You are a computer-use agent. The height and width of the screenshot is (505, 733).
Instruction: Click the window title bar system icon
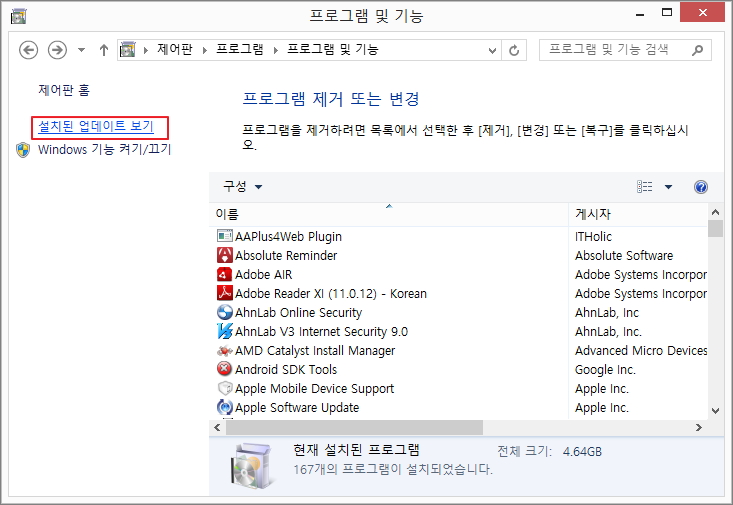click(x=18, y=16)
